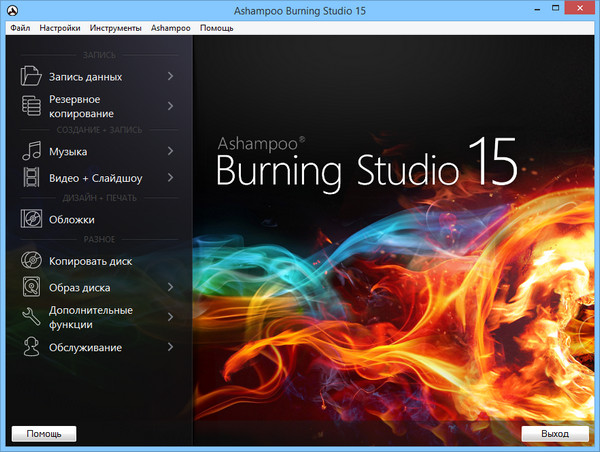Click the Обложки cover design icon

click(31, 219)
